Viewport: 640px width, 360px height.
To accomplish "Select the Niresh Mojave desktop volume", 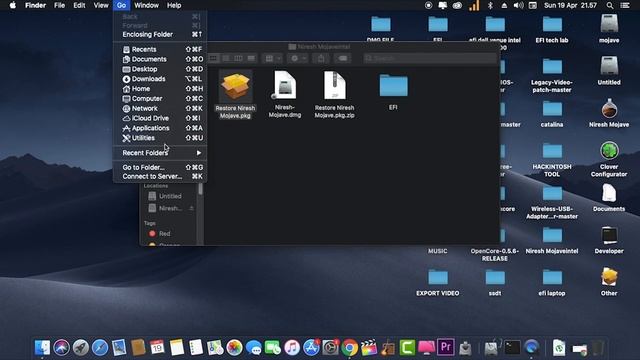I will (x=609, y=113).
